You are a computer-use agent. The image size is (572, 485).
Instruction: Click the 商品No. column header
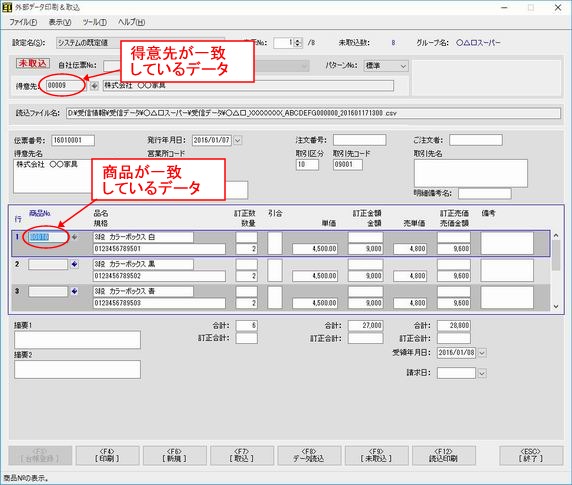[x=40, y=214]
